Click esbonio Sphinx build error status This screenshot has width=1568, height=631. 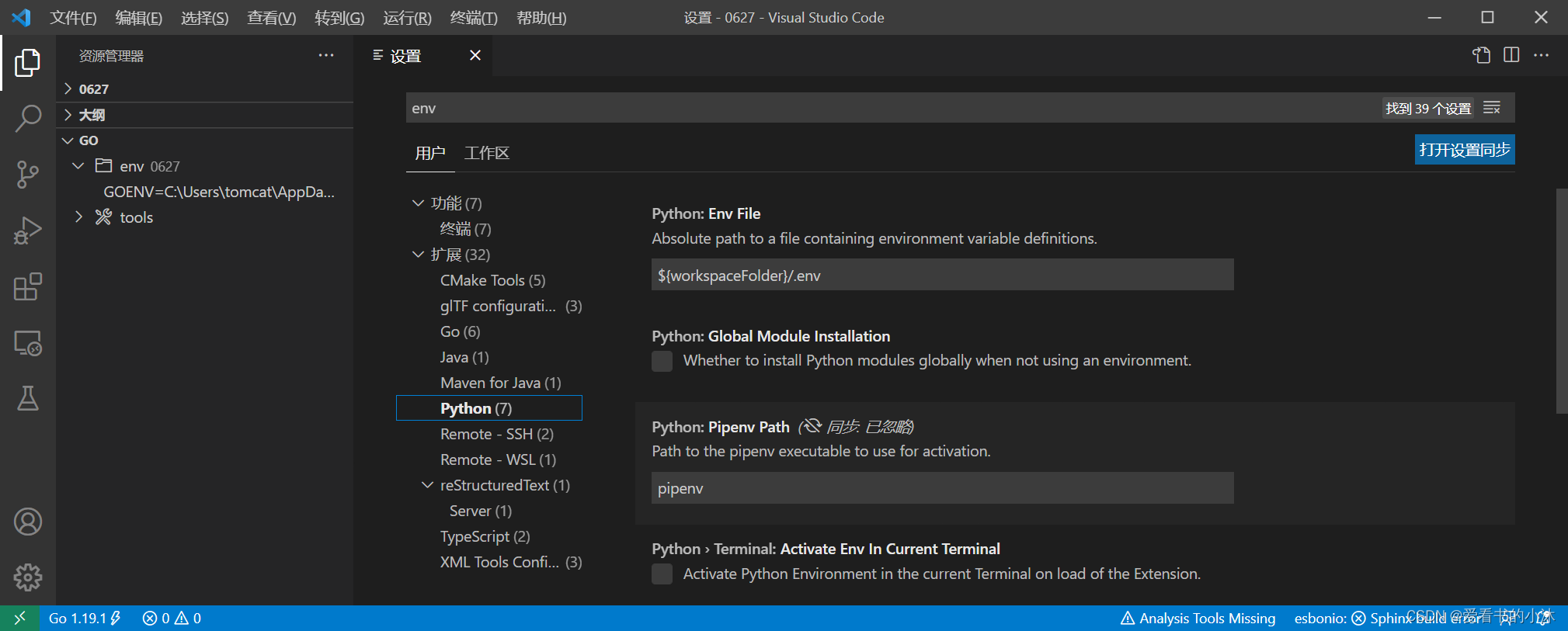tap(1387, 618)
